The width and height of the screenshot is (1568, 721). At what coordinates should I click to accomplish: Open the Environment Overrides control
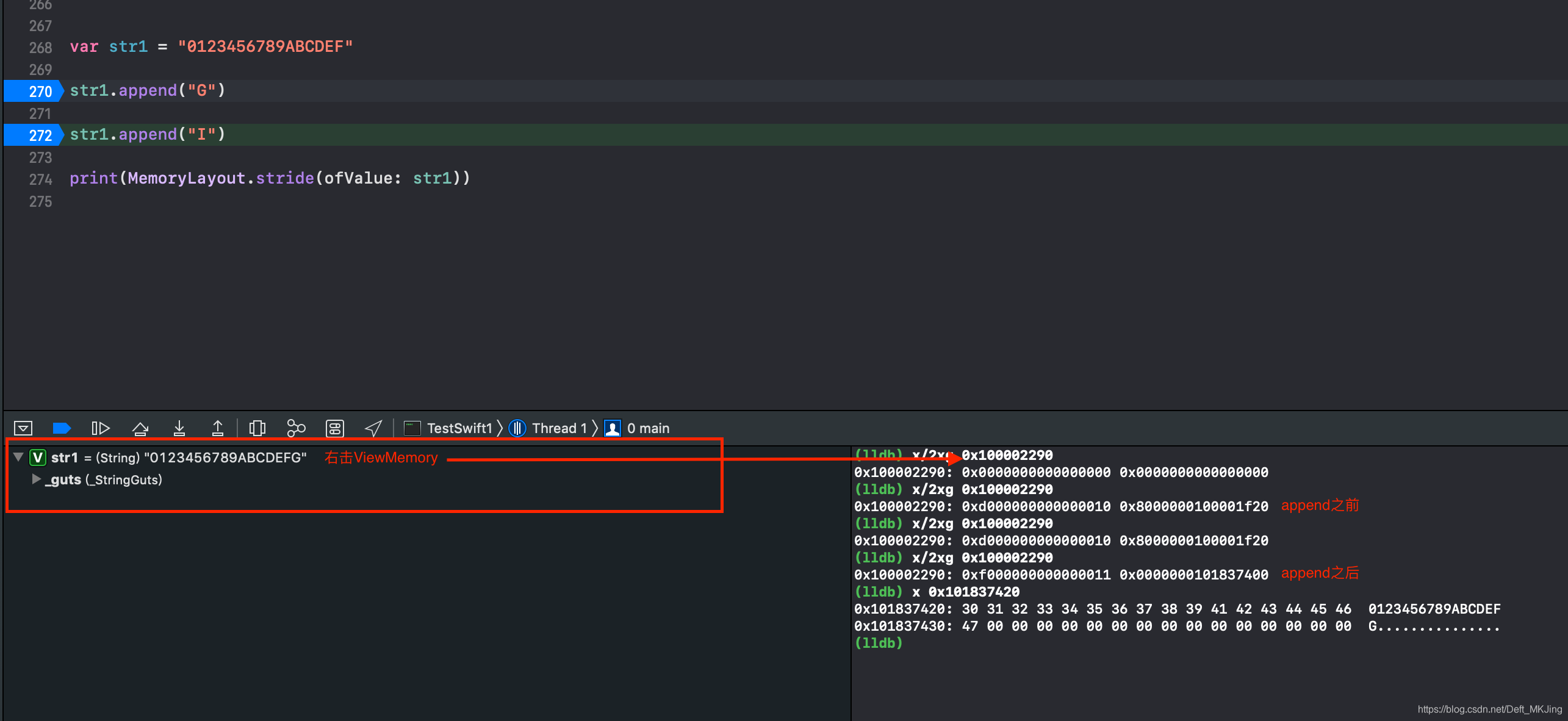(x=335, y=428)
